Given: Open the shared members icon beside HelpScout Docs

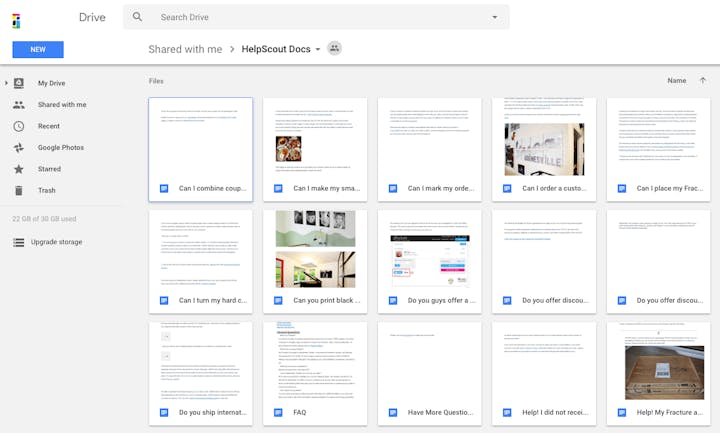Looking at the screenshot, I should (x=334, y=48).
